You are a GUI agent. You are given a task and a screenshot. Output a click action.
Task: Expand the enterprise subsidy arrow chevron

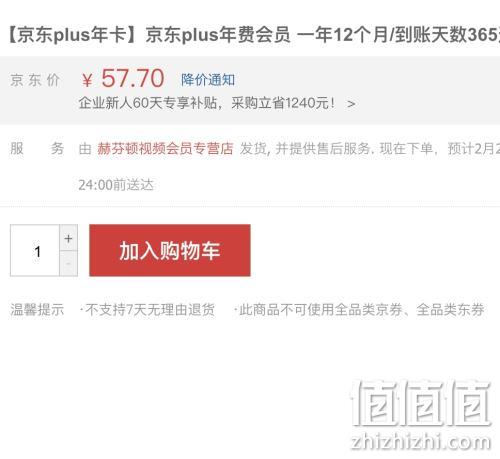click(351, 104)
